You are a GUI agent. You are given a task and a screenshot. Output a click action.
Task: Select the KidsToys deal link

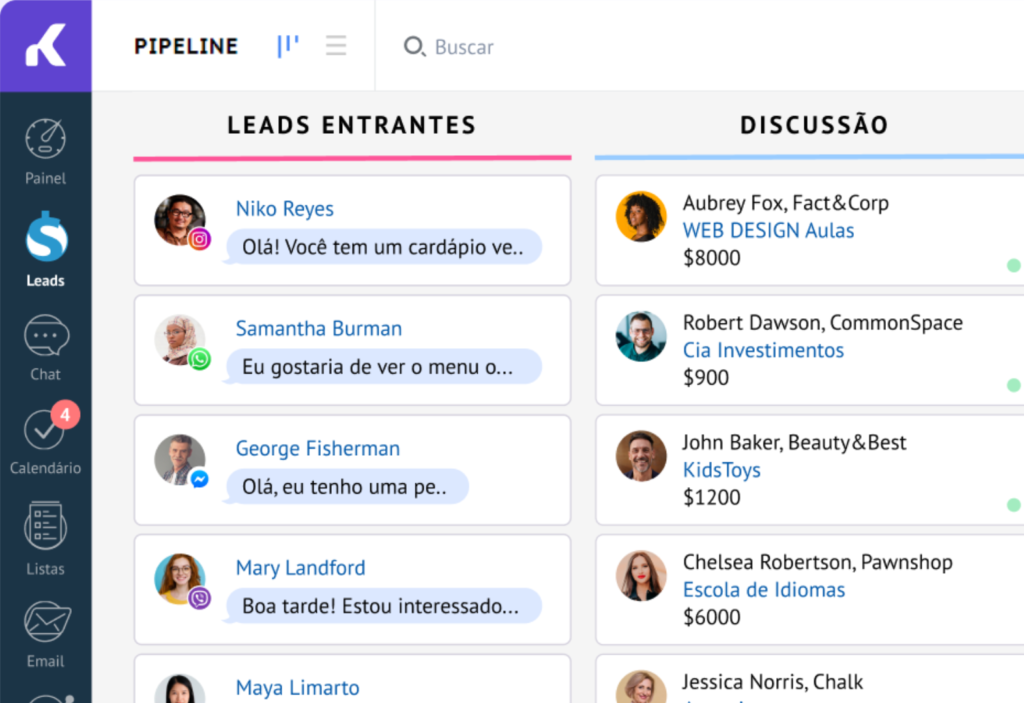pyautogui.click(x=721, y=470)
